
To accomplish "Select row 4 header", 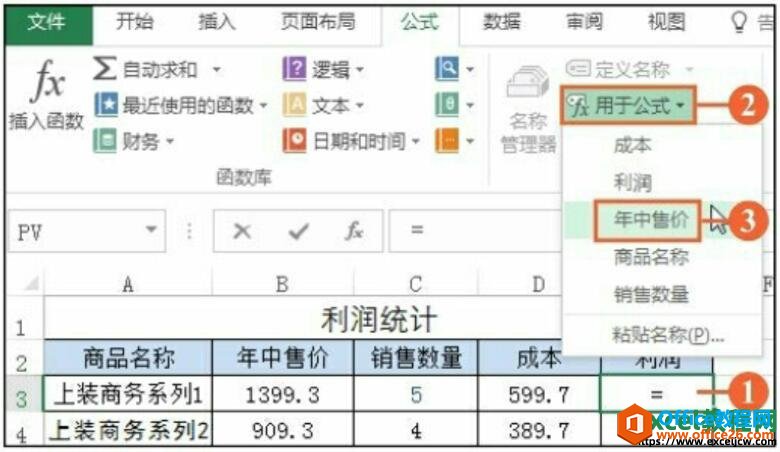I will pyautogui.click(x=23, y=429).
